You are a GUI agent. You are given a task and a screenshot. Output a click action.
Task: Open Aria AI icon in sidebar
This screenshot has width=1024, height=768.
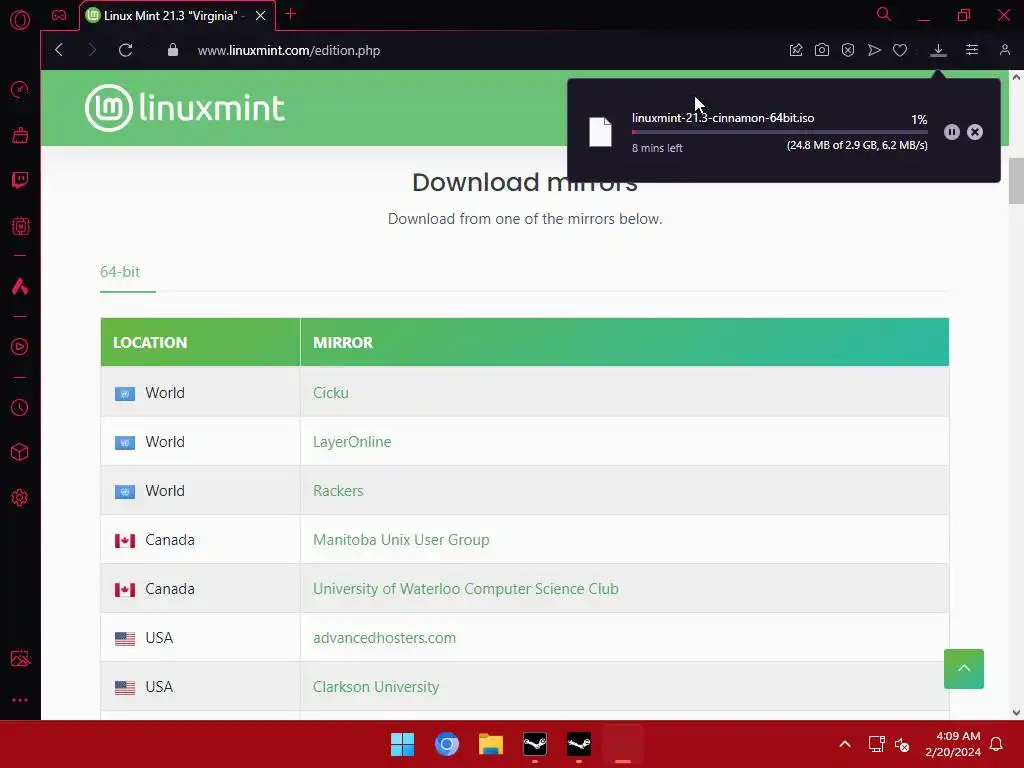click(x=20, y=286)
